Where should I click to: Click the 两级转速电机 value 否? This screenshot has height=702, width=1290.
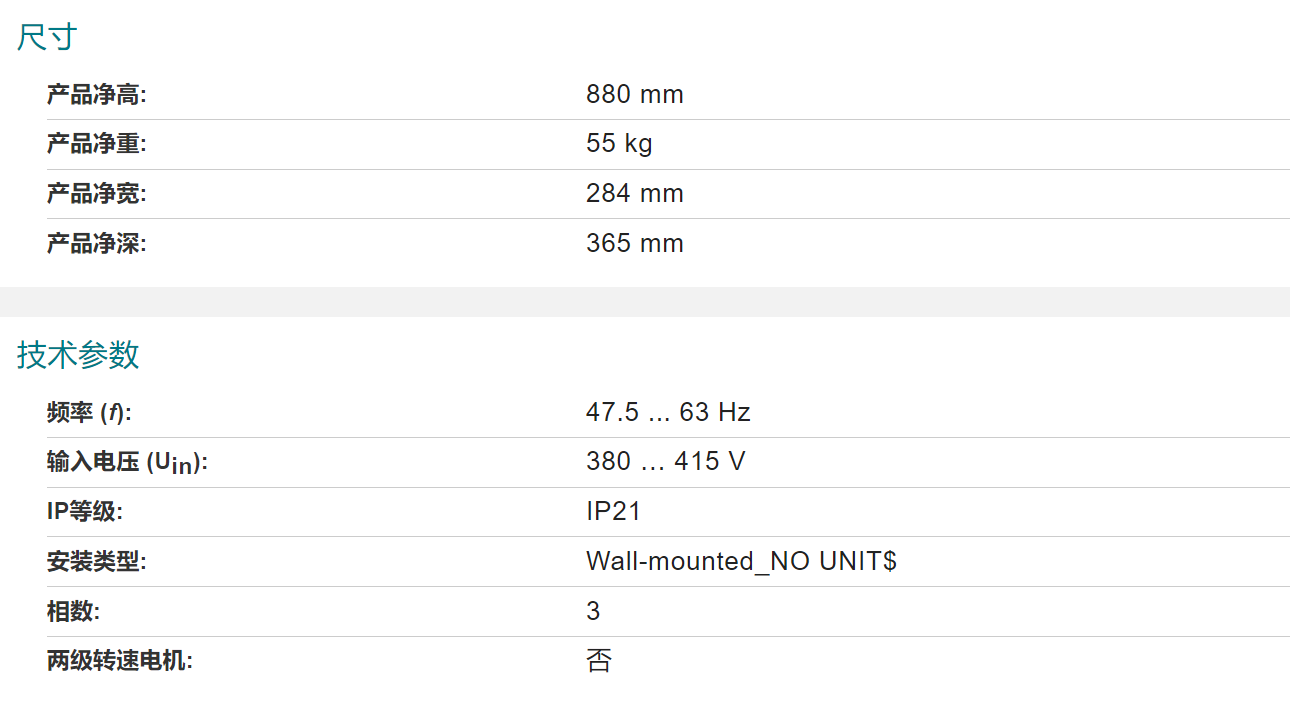598,661
